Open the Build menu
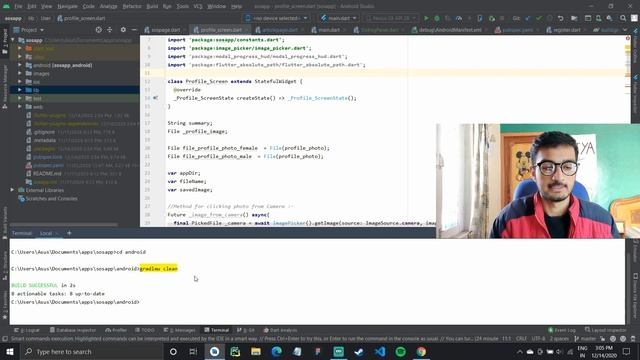The height and width of the screenshot is (360, 640). coord(152,7)
